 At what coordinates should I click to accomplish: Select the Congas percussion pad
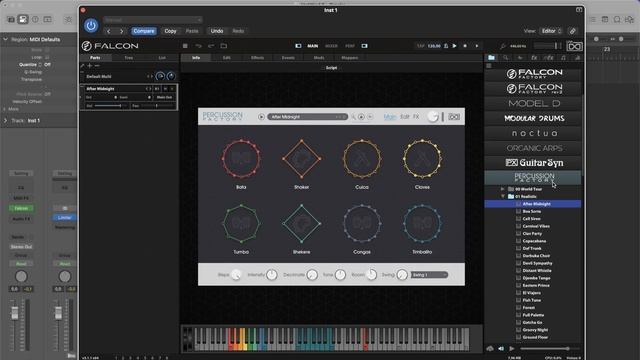362,224
